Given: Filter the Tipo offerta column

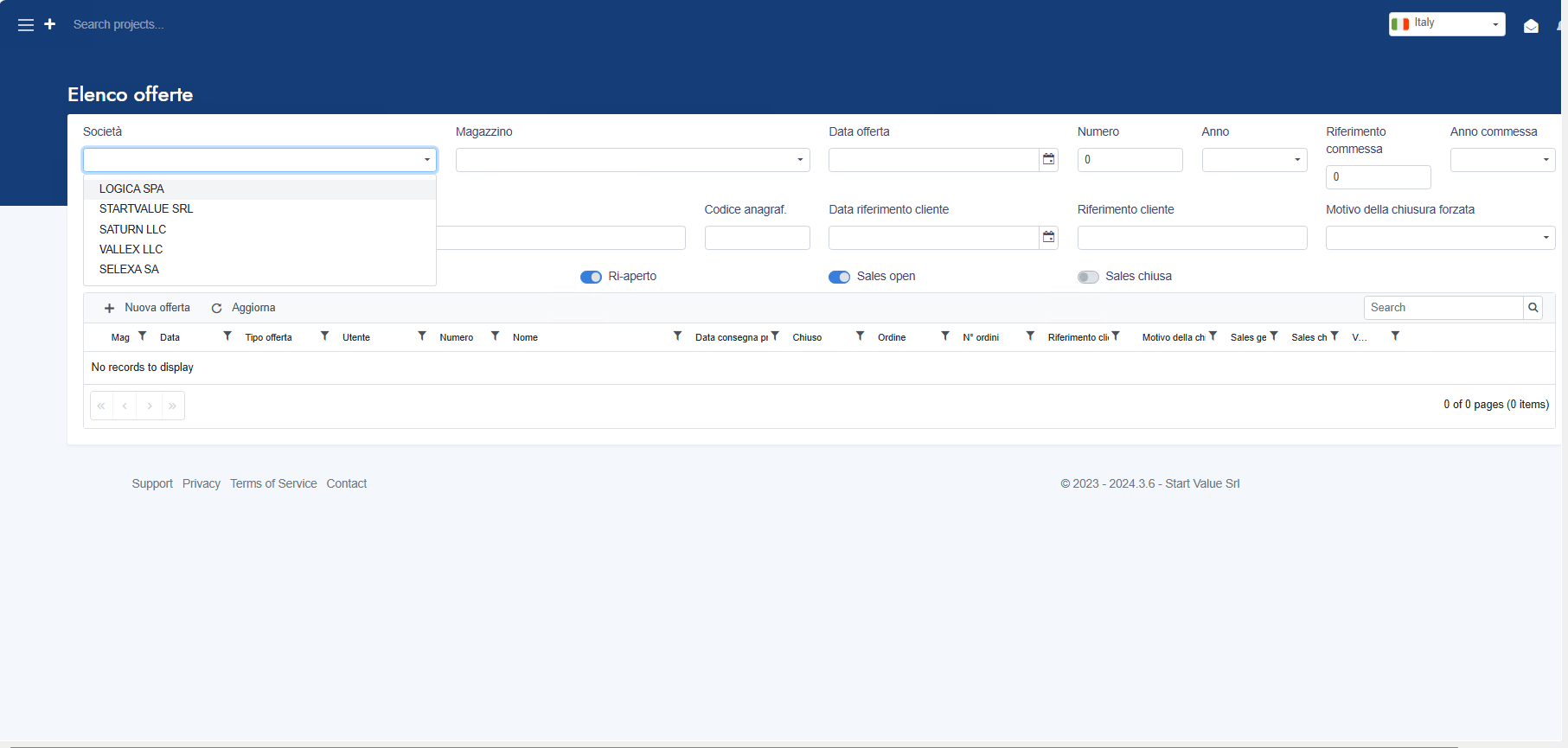Looking at the screenshot, I should [325, 336].
